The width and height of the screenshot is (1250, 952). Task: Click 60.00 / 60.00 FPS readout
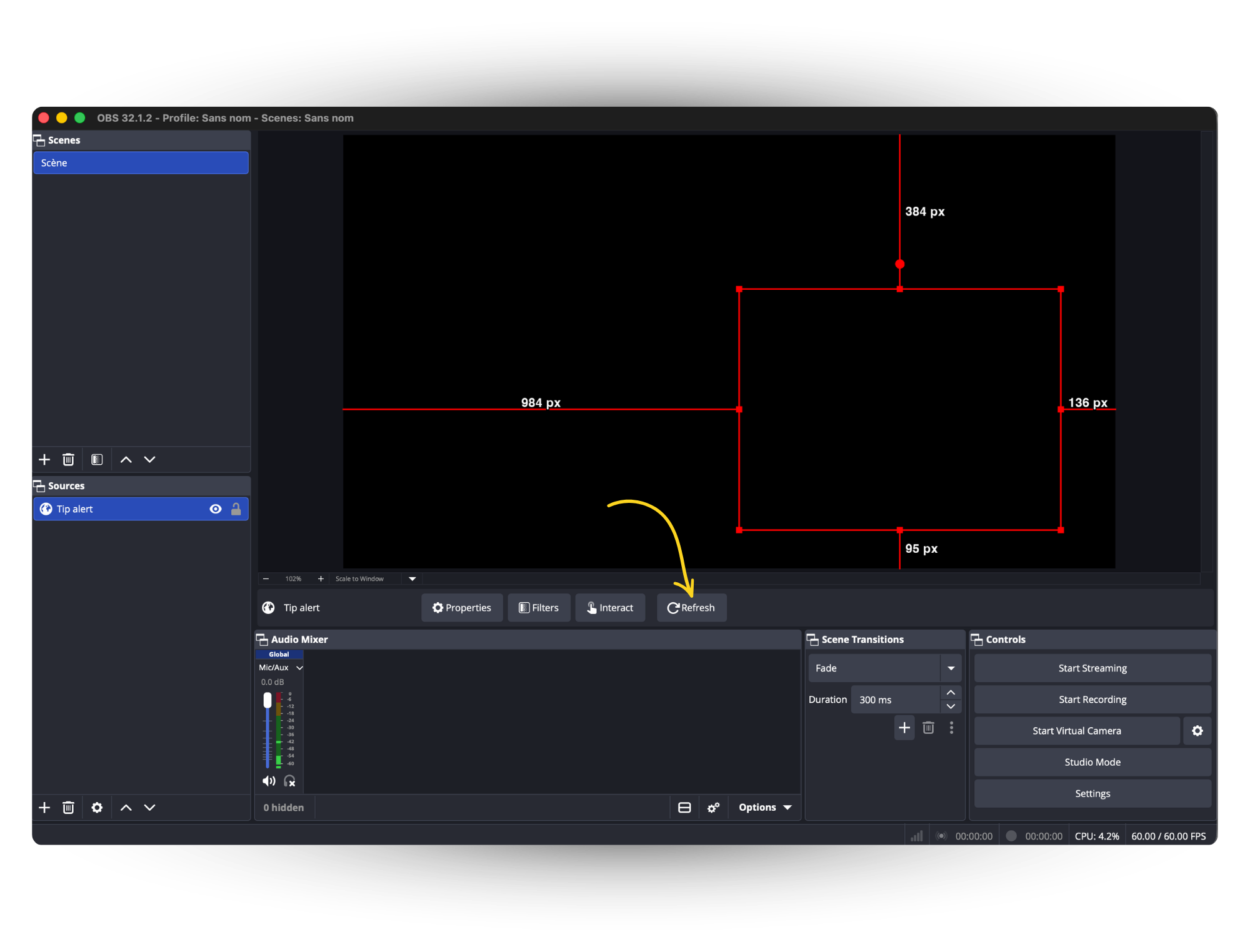tap(1168, 836)
